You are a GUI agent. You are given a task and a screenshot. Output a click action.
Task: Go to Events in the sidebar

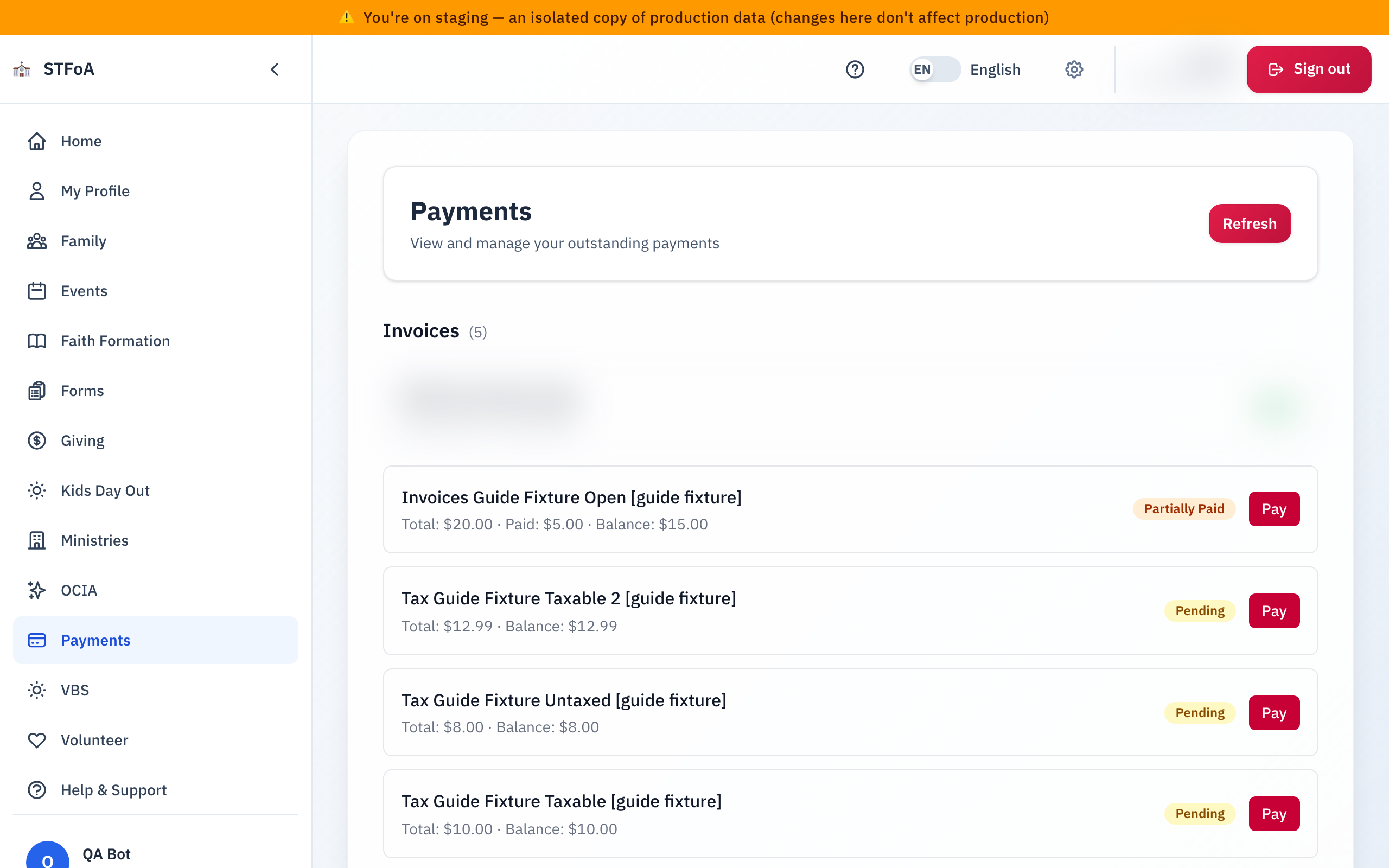(156, 291)
